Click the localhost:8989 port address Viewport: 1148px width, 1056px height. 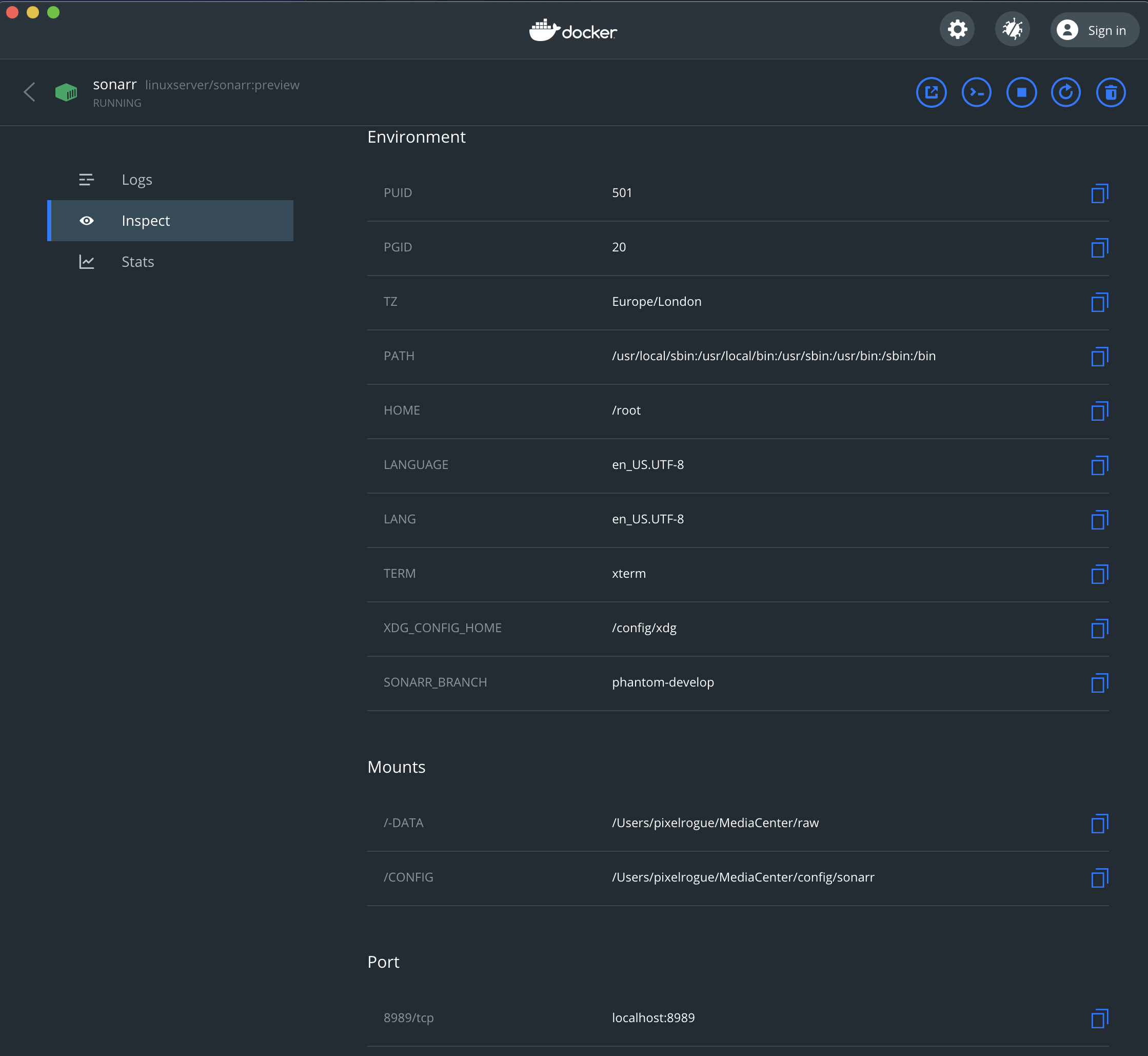(x=653, y=1018)
